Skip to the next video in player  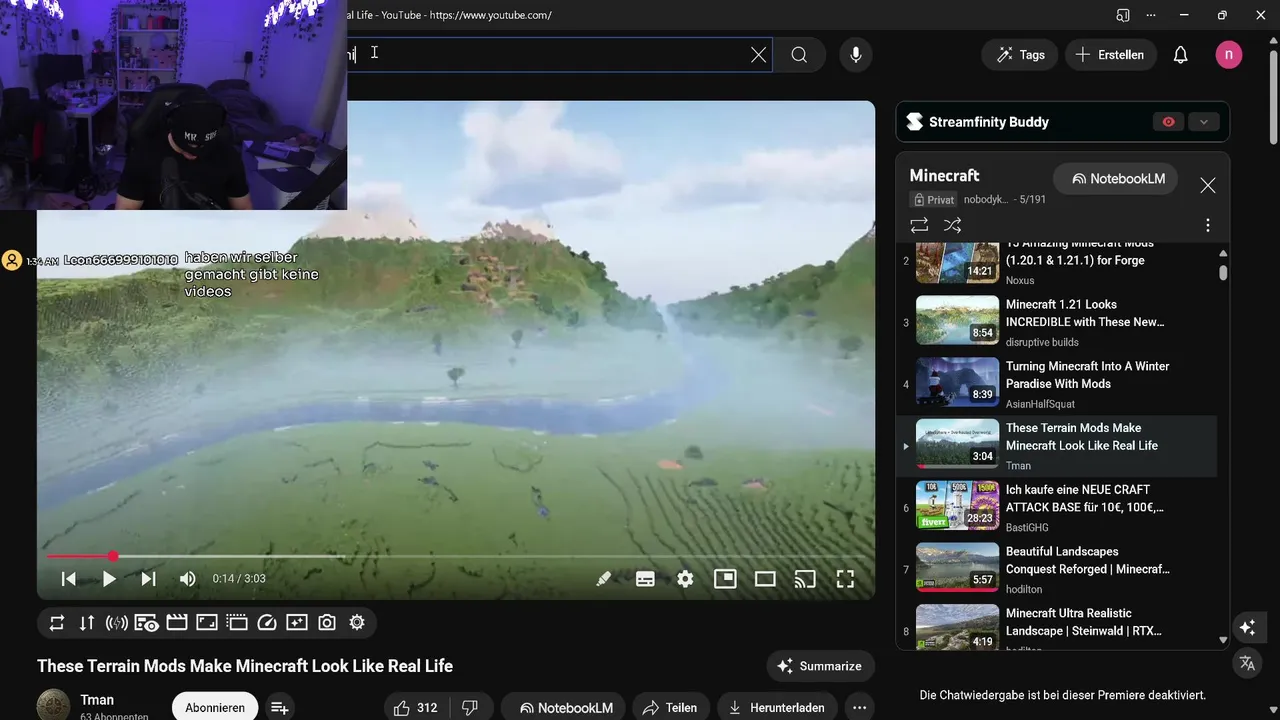pyautogui.click(x=148, y=579)
